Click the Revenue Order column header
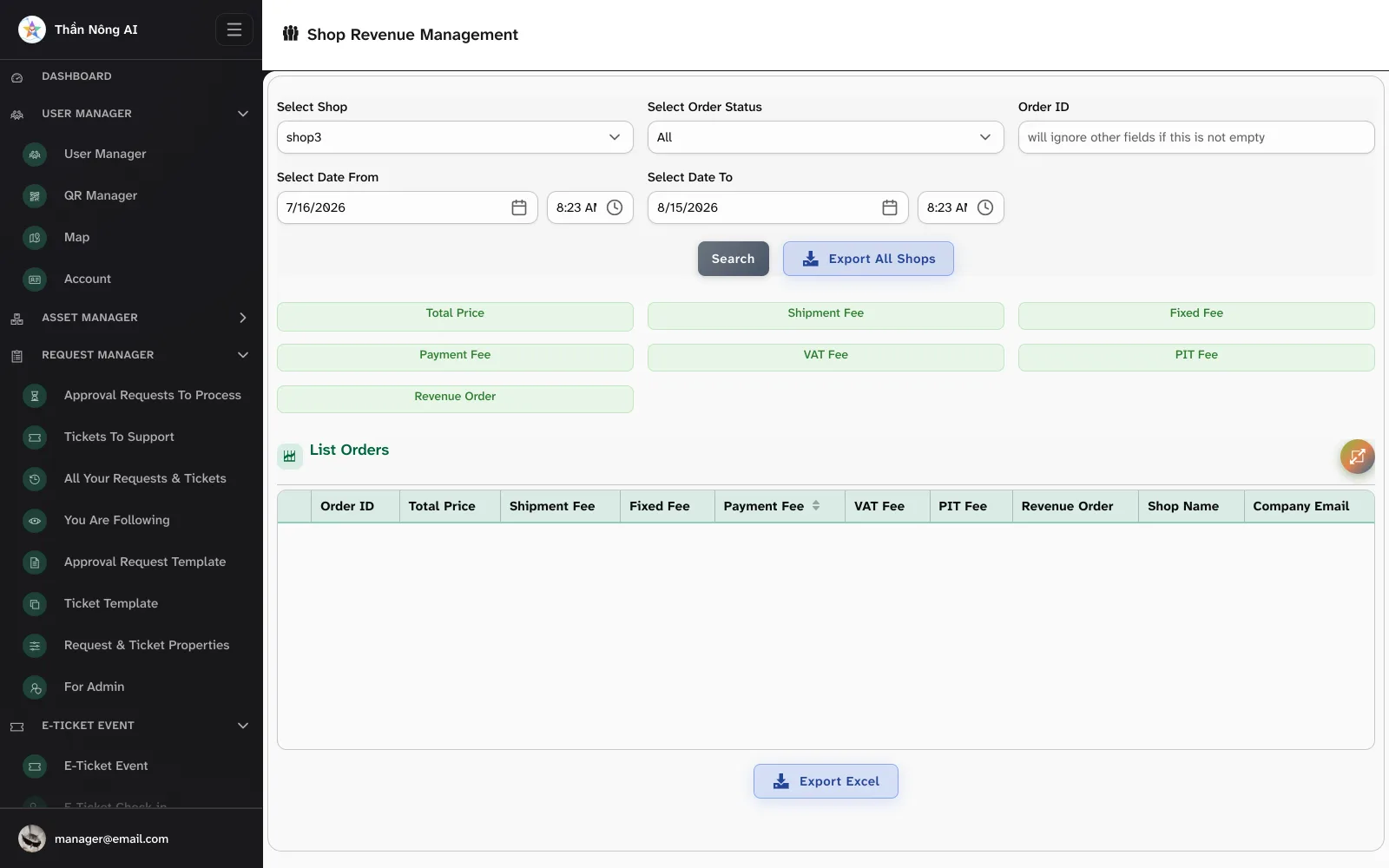Screen dimensions: 1389x868 point(1075,506)
